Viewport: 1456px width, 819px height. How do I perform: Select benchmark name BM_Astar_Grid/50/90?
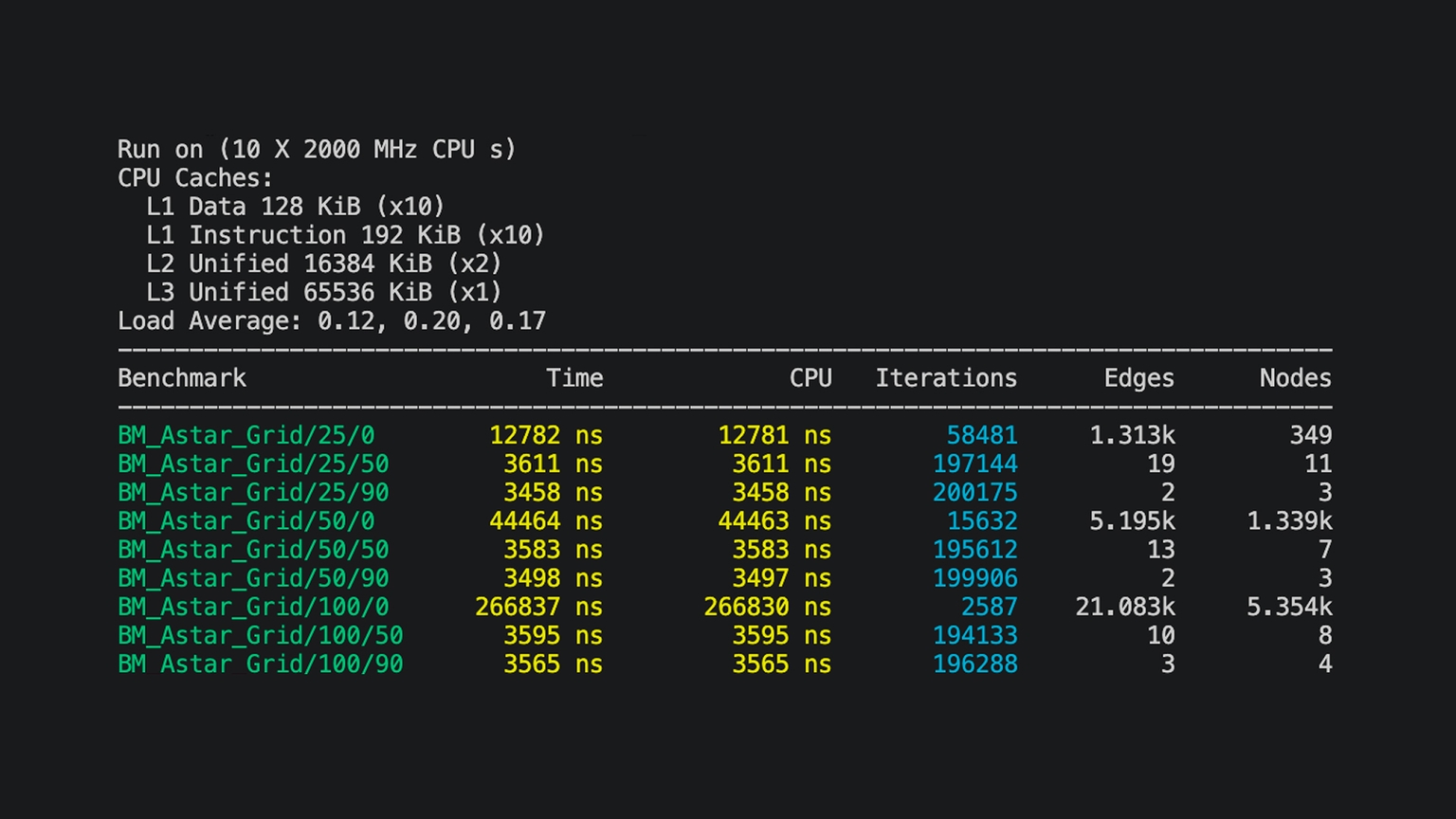point(253,577)
